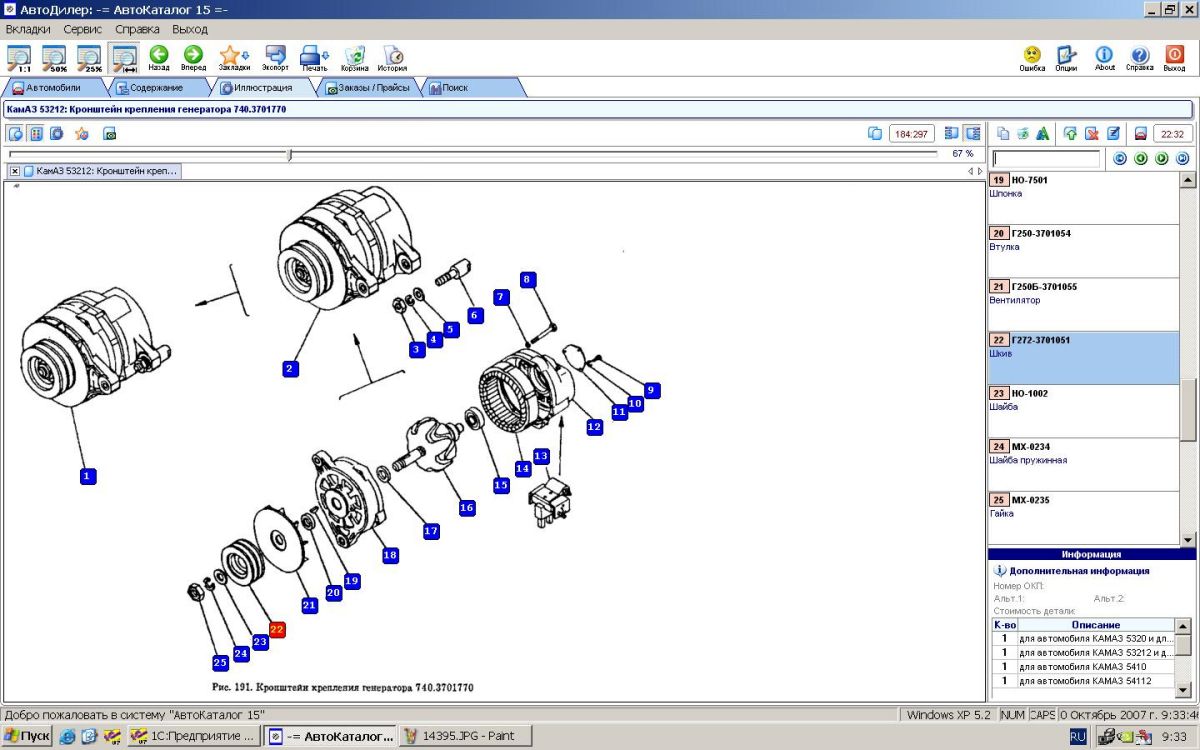Jump to last record with blue arrow

point(1183,158)
